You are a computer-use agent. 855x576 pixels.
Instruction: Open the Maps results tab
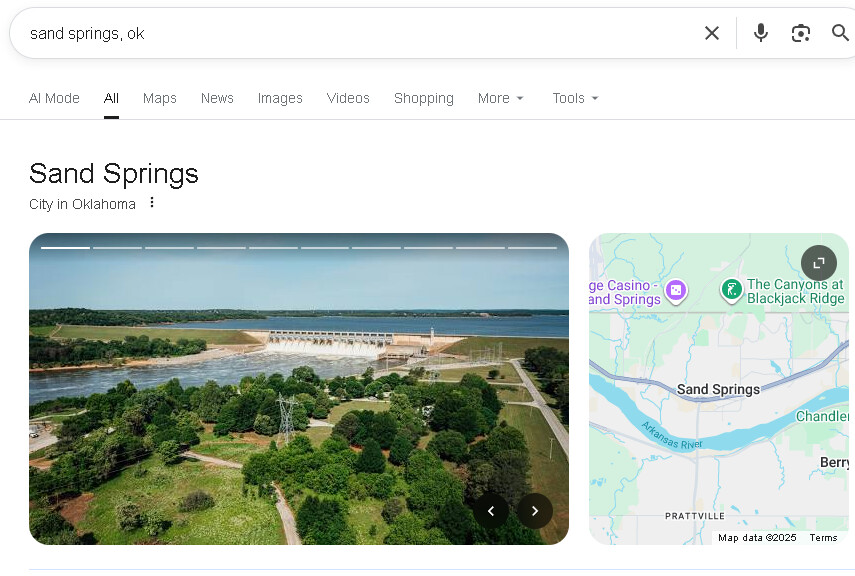tap(159, 98)
